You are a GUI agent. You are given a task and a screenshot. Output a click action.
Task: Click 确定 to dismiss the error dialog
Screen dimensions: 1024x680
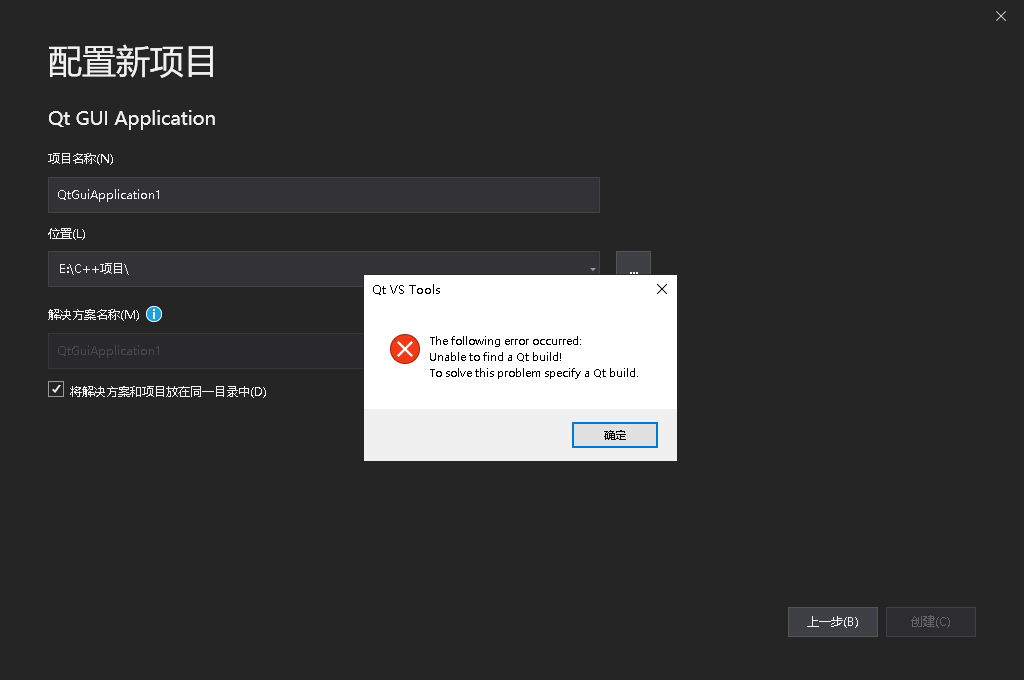coord(614,434)
